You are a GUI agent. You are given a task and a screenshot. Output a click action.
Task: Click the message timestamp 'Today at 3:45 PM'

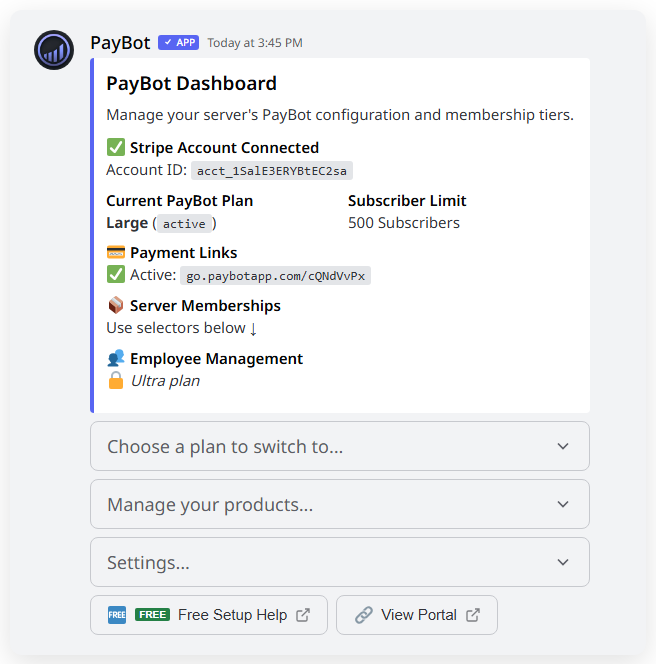tap(255, 43)
